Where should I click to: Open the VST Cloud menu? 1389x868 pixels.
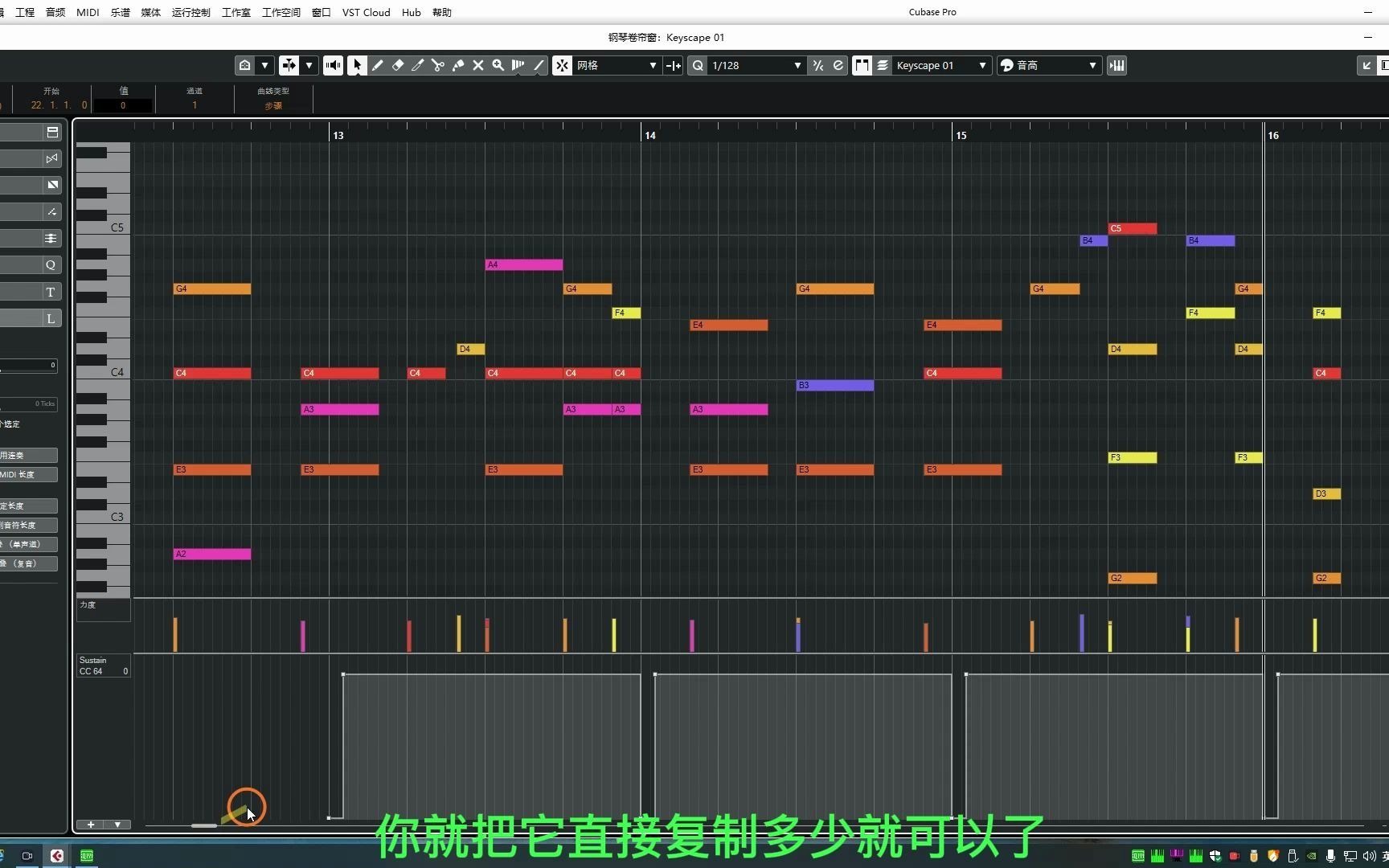[x=366, y=12]
